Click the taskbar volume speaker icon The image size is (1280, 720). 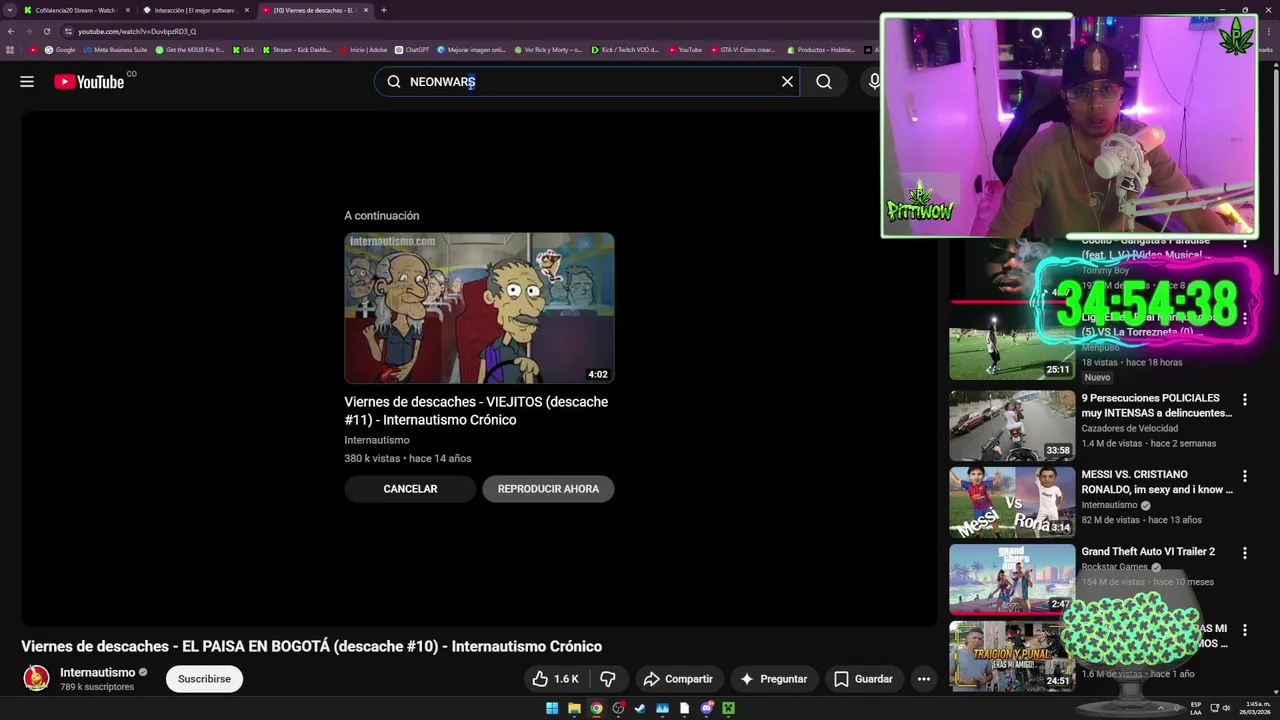click(1226, 708)
